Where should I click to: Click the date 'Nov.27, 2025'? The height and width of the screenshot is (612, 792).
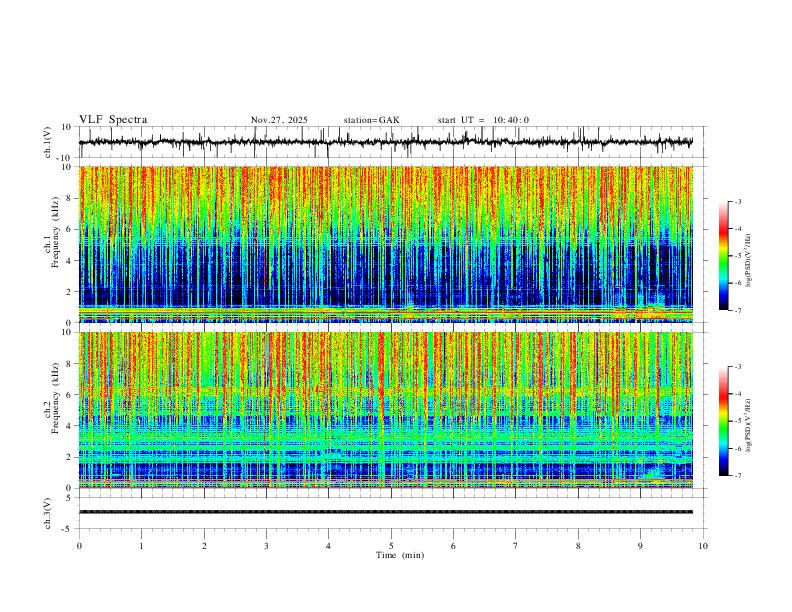pos(279,120)
